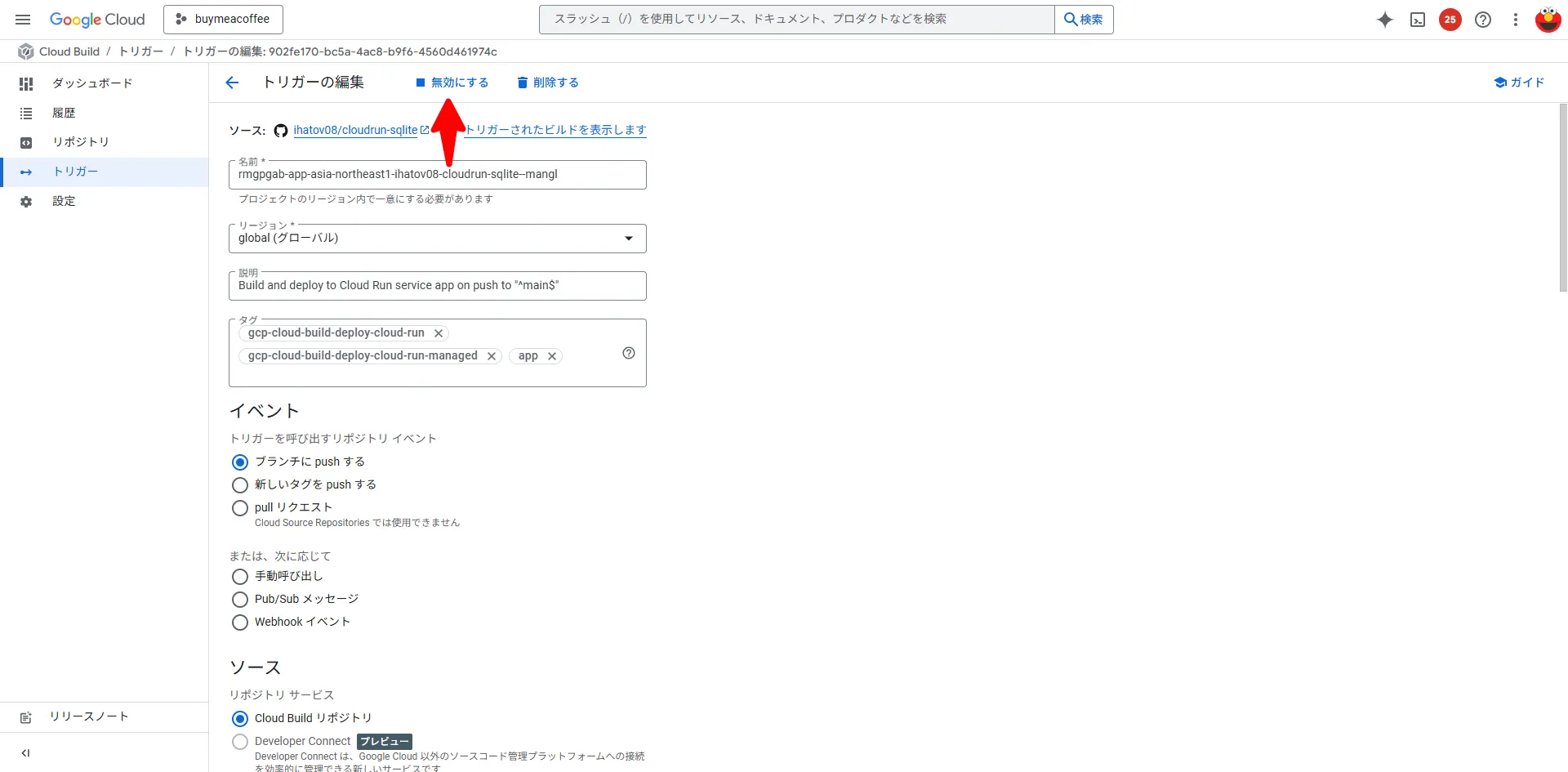Select the Pub/Sub メッセージ event option
1568x772 pixels.
(239, 599)
